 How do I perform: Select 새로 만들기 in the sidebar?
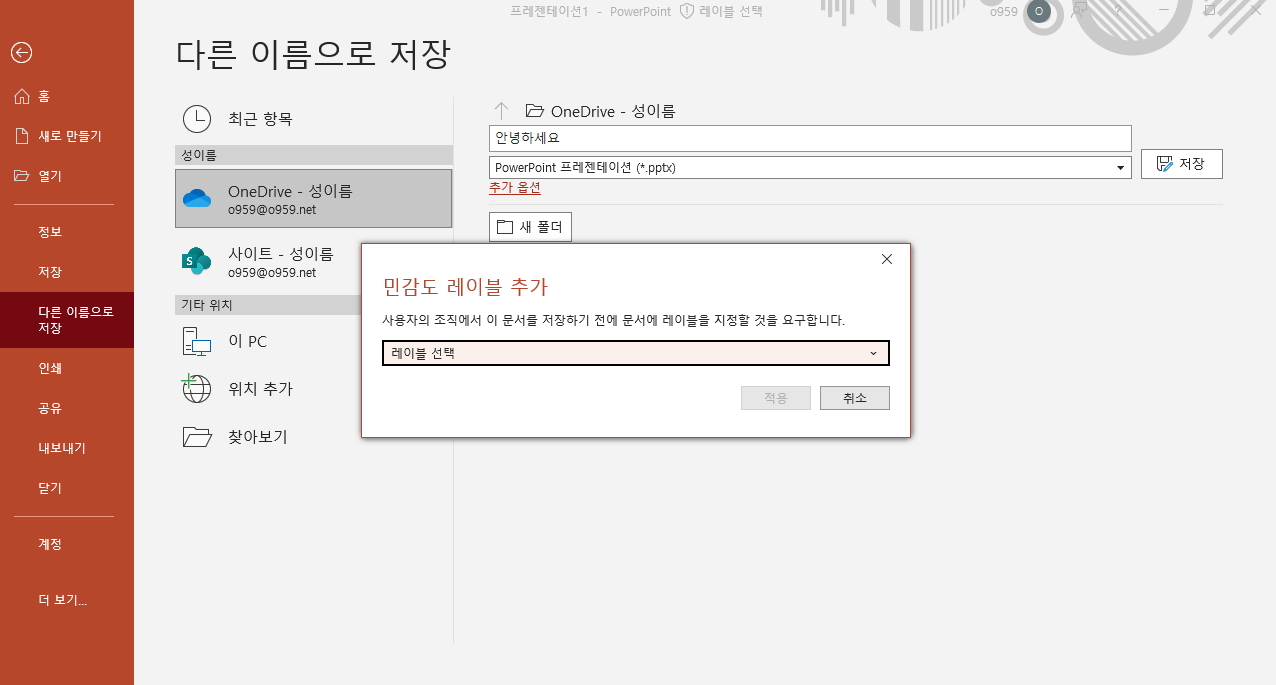pyautogui.click(x=67, y=136)
